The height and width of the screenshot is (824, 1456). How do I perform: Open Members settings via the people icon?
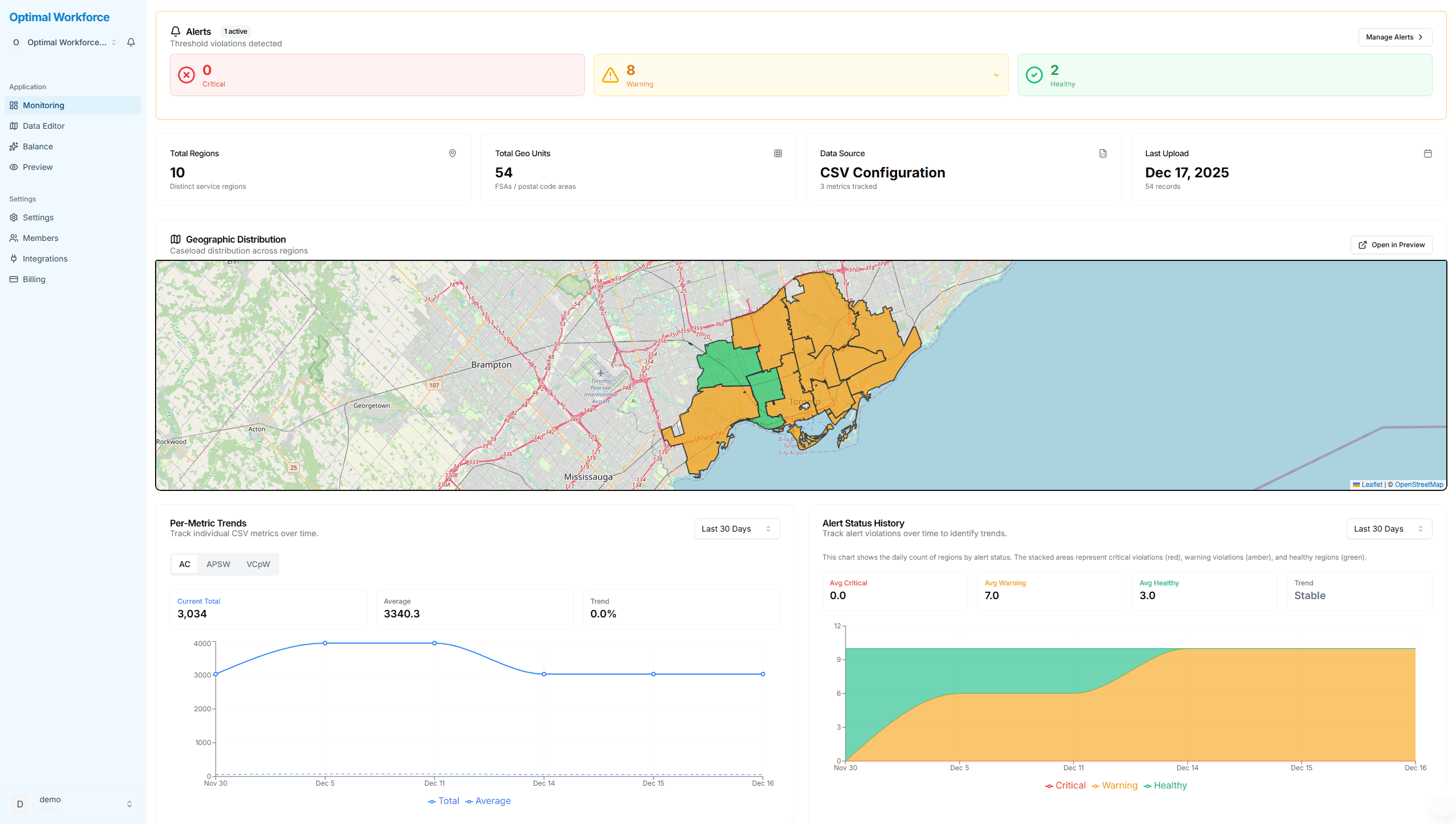(x=14, y=237)
